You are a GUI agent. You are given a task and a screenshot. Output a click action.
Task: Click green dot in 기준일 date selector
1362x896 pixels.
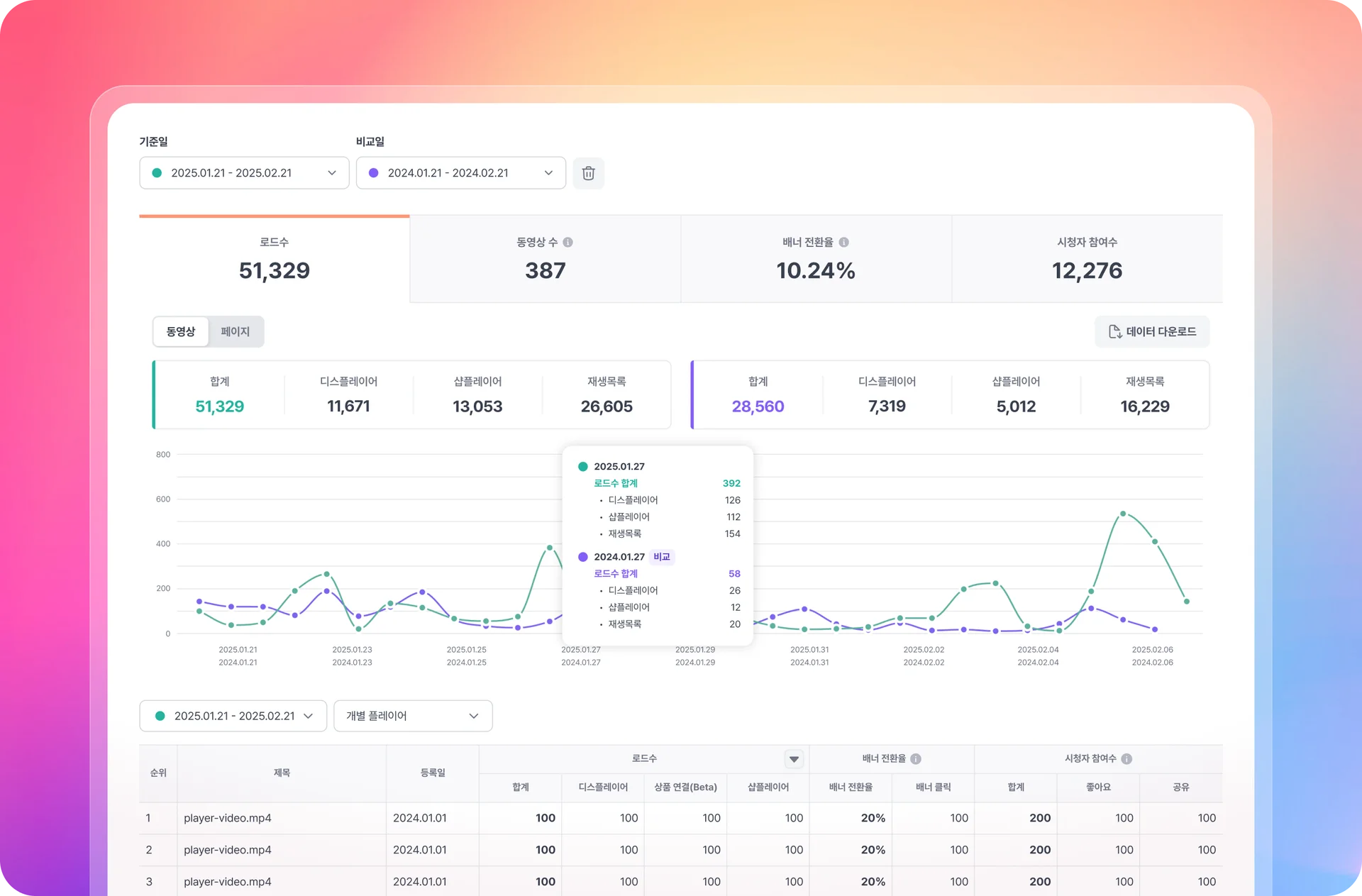(157, 173)
